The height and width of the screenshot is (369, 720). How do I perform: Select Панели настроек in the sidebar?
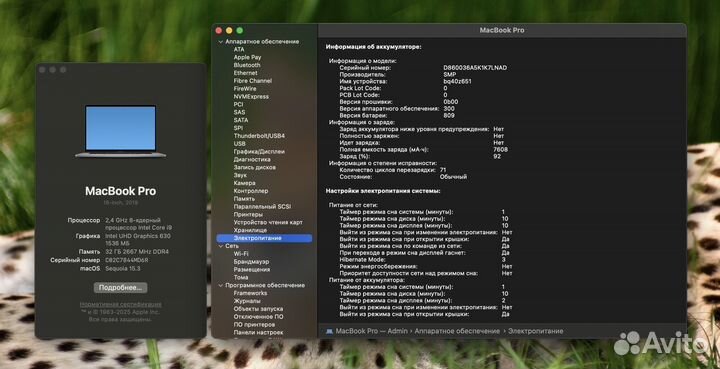258,332
